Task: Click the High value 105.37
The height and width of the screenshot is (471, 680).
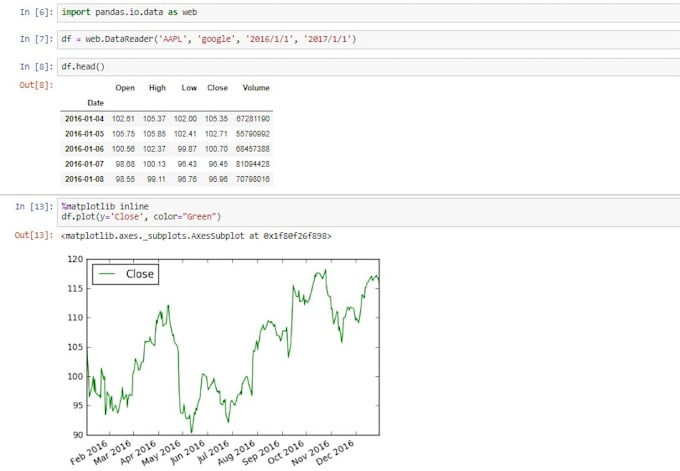Action: [x=154, y=119]
